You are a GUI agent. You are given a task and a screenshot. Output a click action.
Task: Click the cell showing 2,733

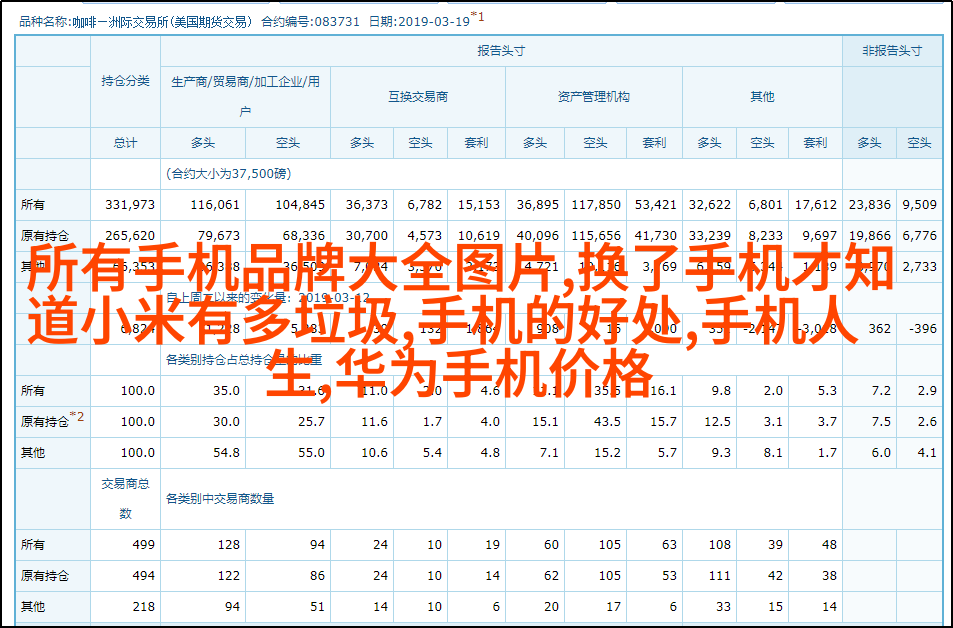(920, 266)
